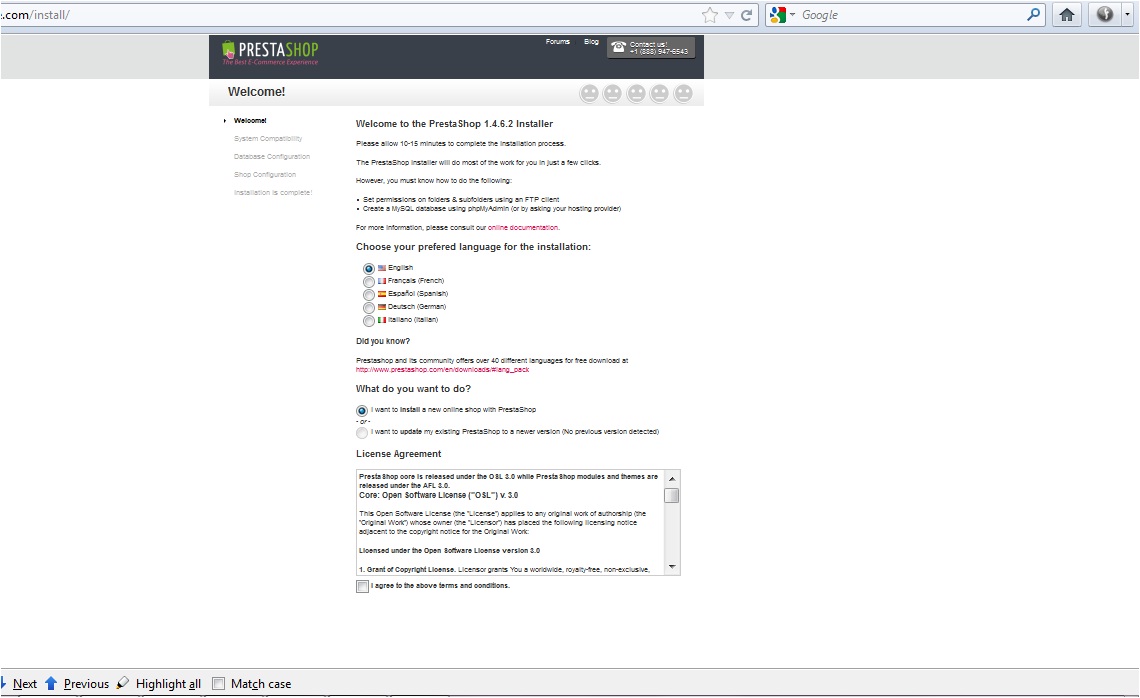Viewport: 1140px width, 698px height.
Task: Click the Spanish flag icon
Action: tap(382, 294)
